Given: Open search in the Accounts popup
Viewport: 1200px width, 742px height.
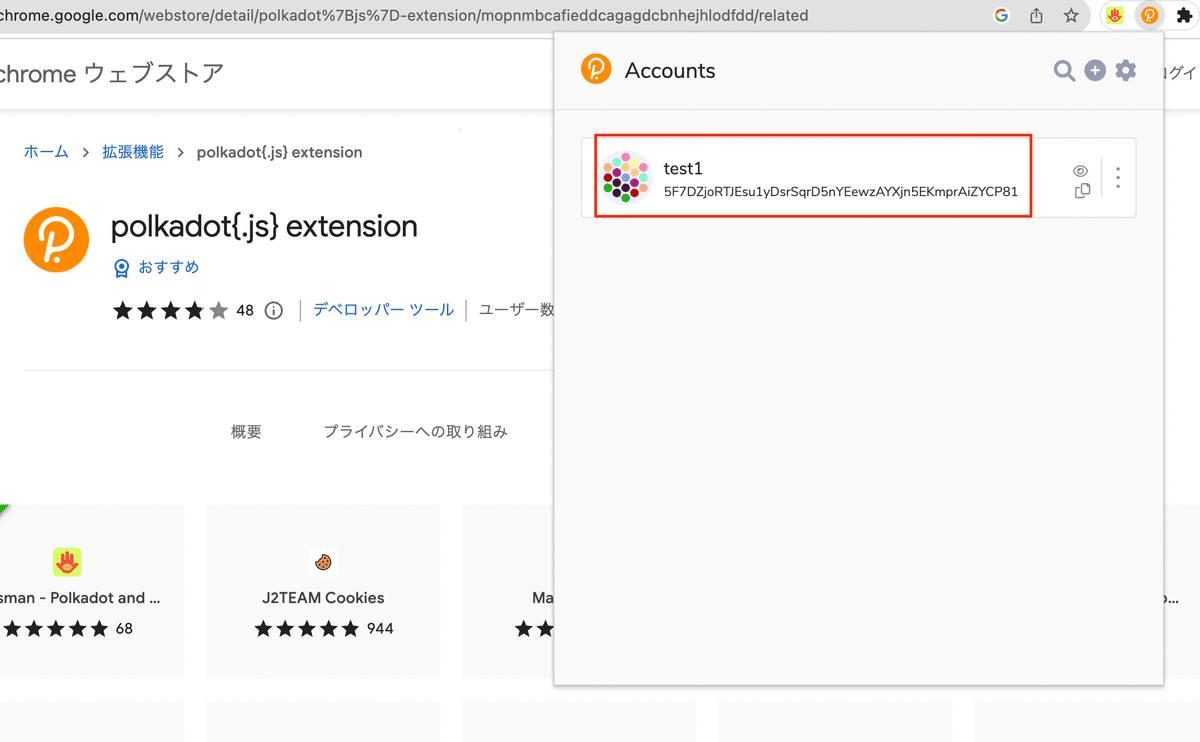Looking at the screenshot, I should (1064, 71).
